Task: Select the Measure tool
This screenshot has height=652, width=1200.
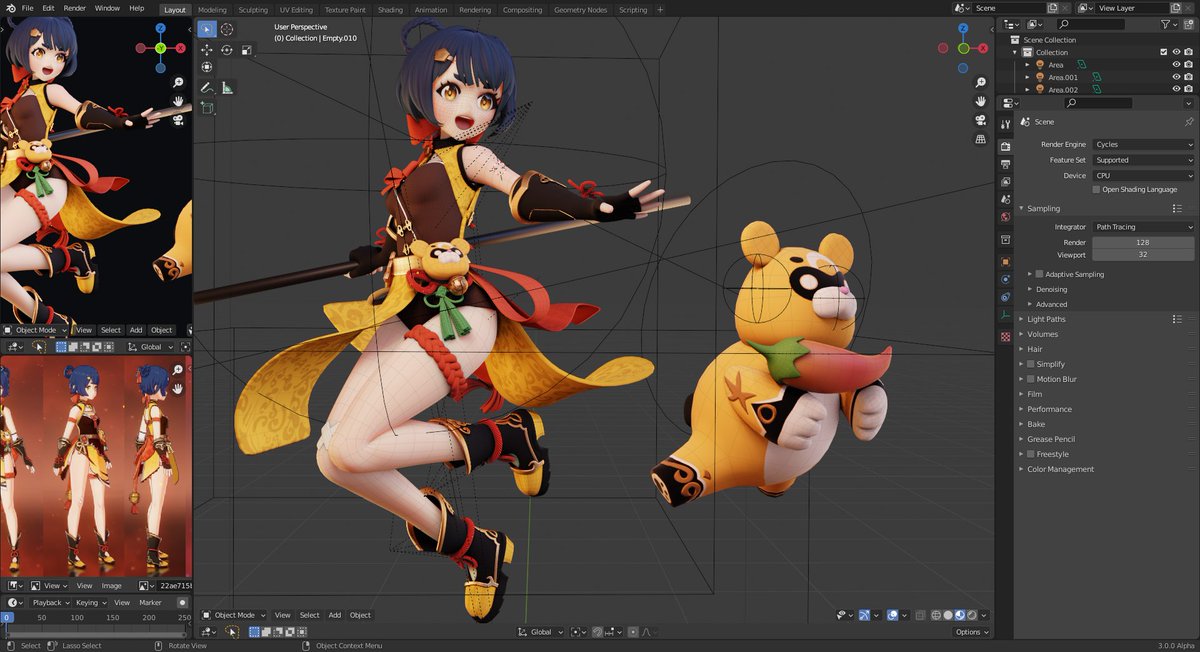Action: [227, 88]
